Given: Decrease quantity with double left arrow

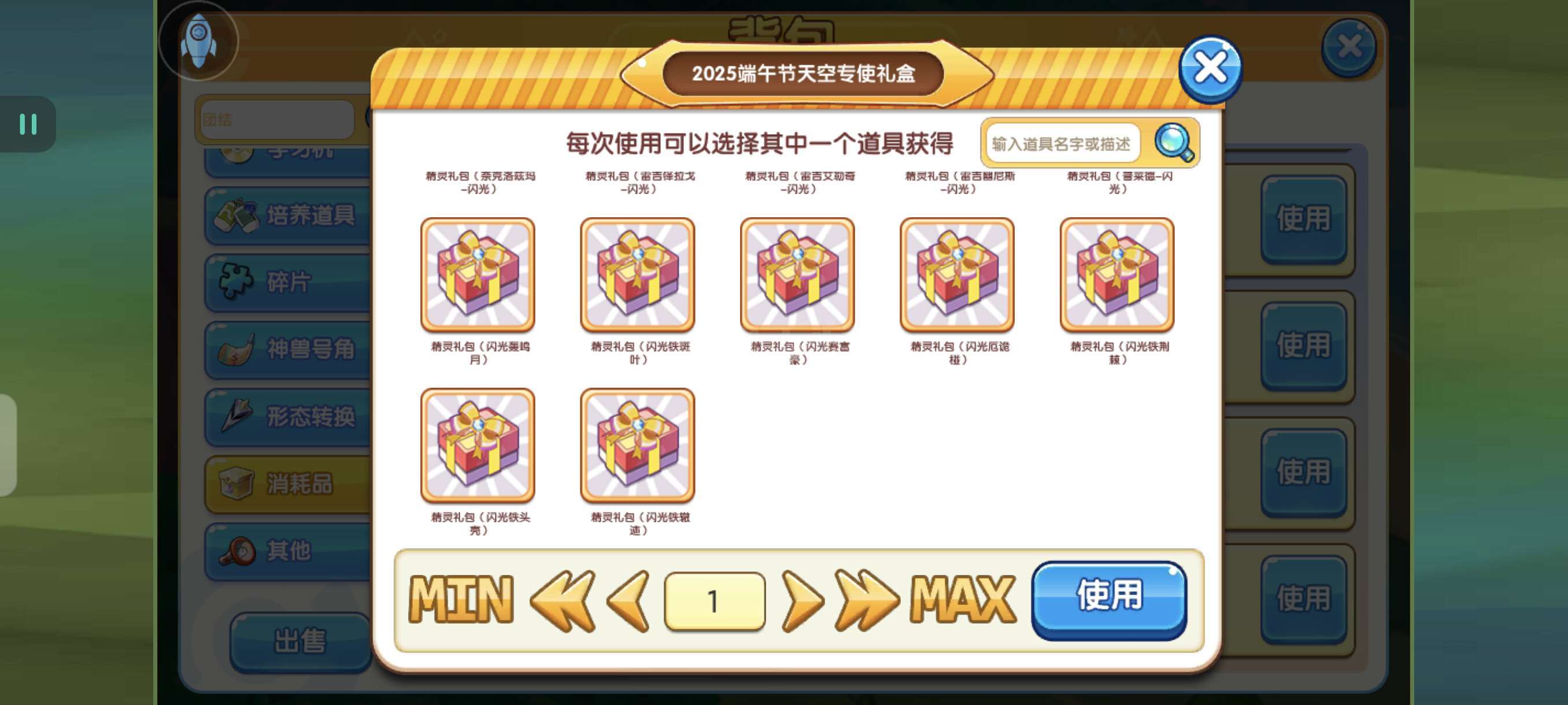Looking at the screenshot, I should tap(563, 601).
